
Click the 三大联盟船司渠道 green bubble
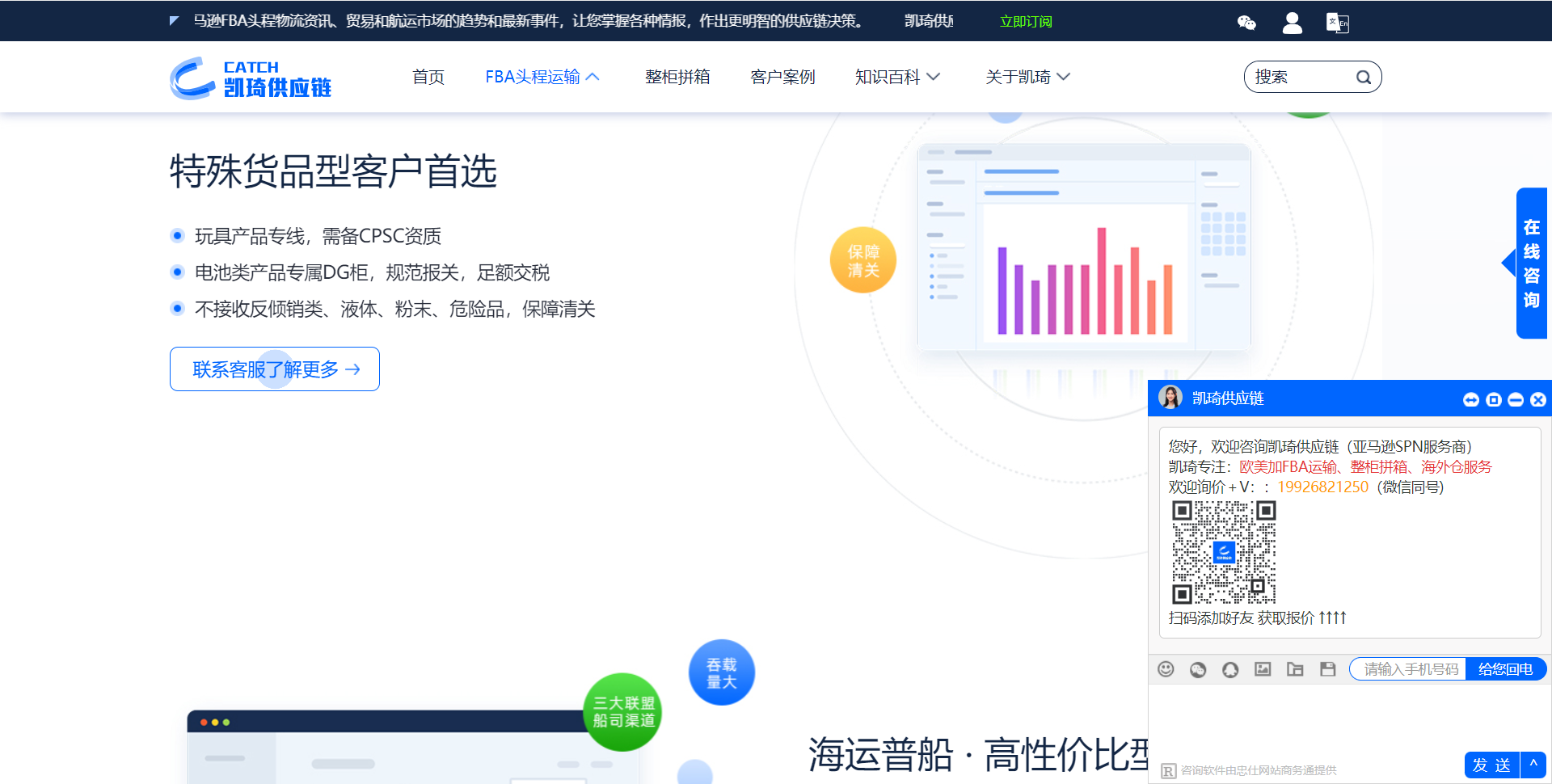(622, 712)
